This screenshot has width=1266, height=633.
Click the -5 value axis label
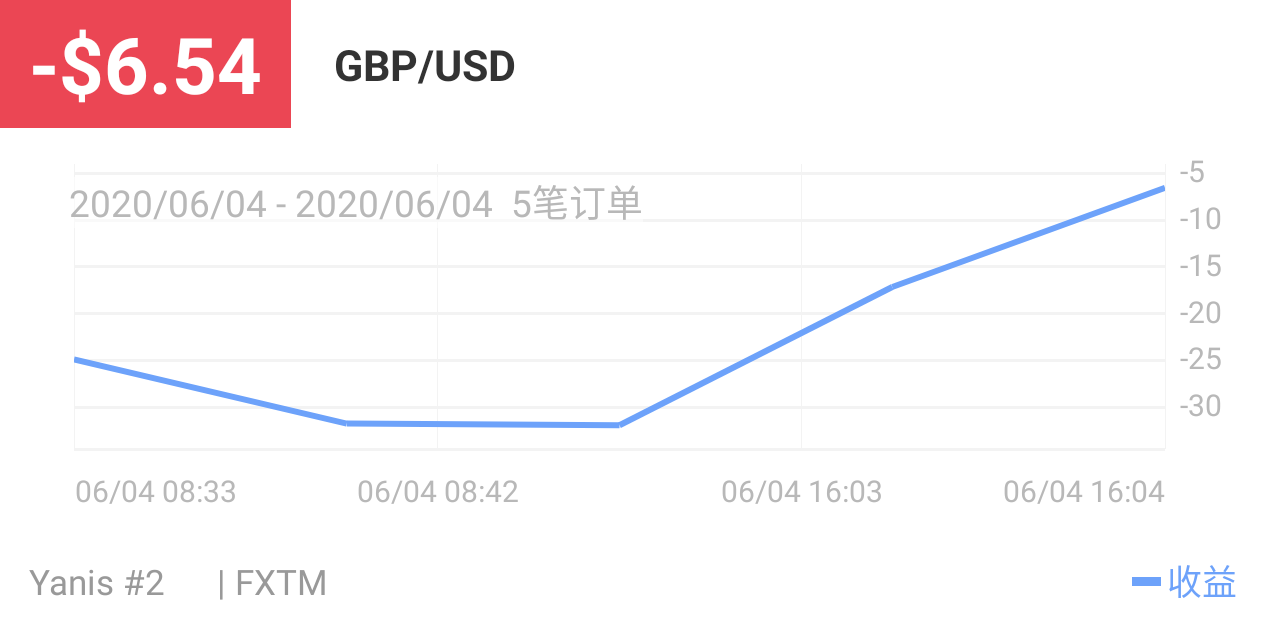coord(1192,172)
